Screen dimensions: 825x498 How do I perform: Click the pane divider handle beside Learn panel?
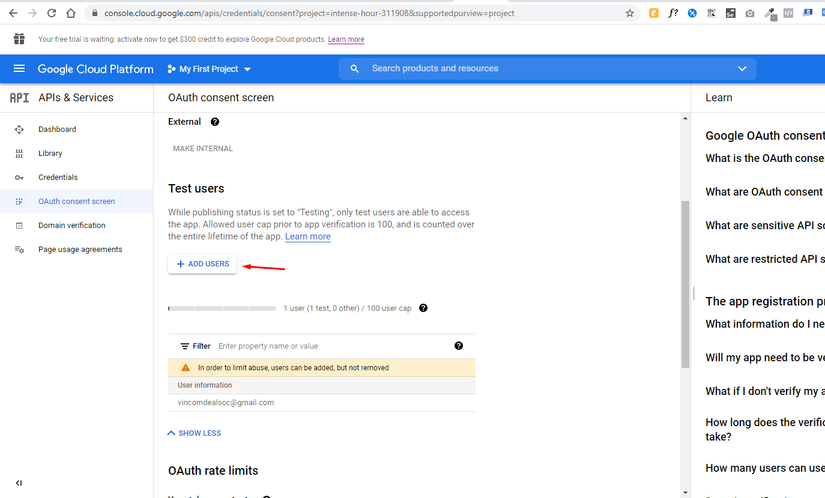[x=693, y=293]
